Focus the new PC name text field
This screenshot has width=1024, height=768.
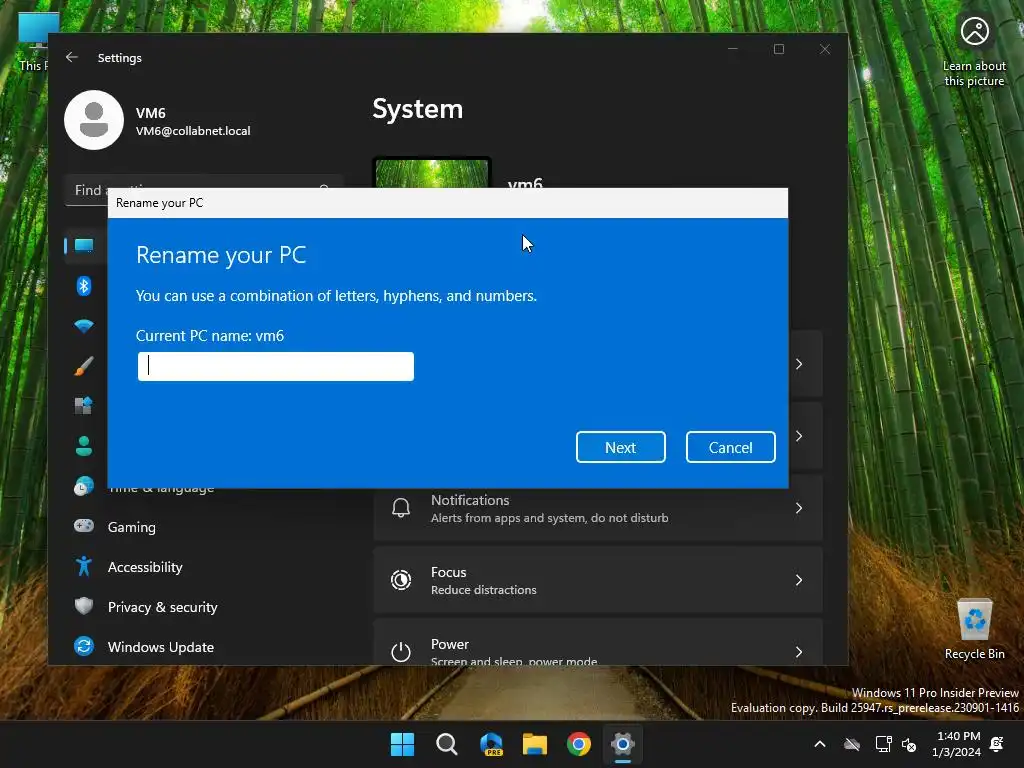[x=276, y=366]
